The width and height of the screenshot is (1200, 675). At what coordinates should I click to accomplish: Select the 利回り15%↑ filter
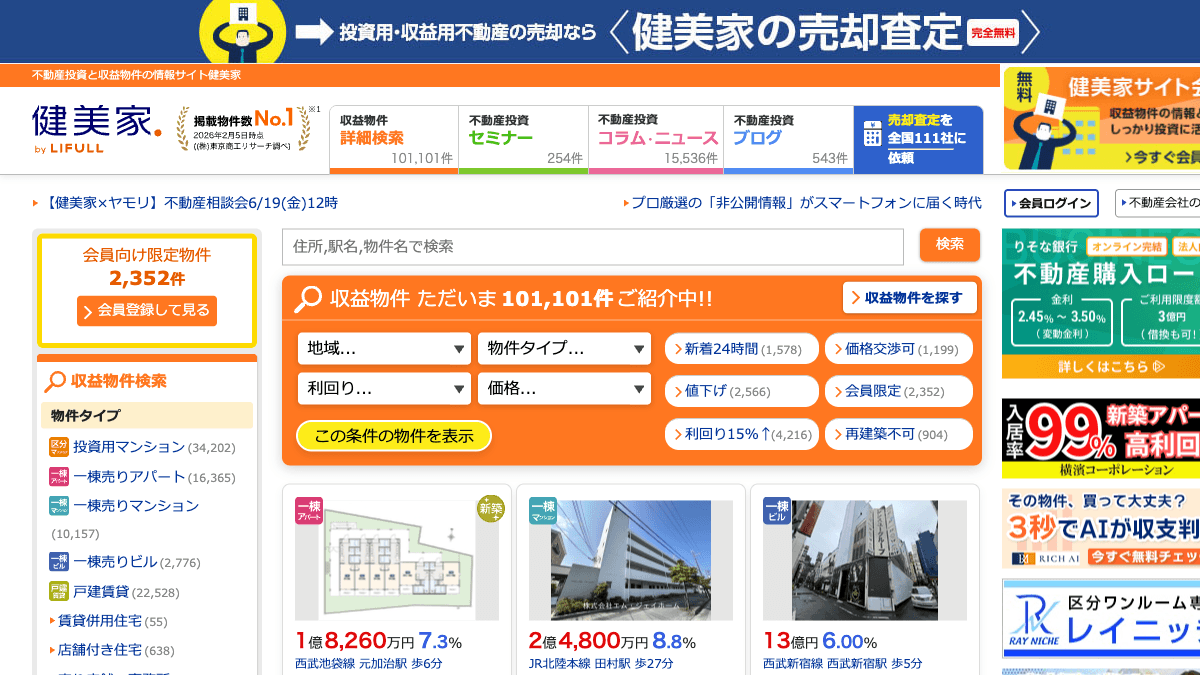(741, 435)
